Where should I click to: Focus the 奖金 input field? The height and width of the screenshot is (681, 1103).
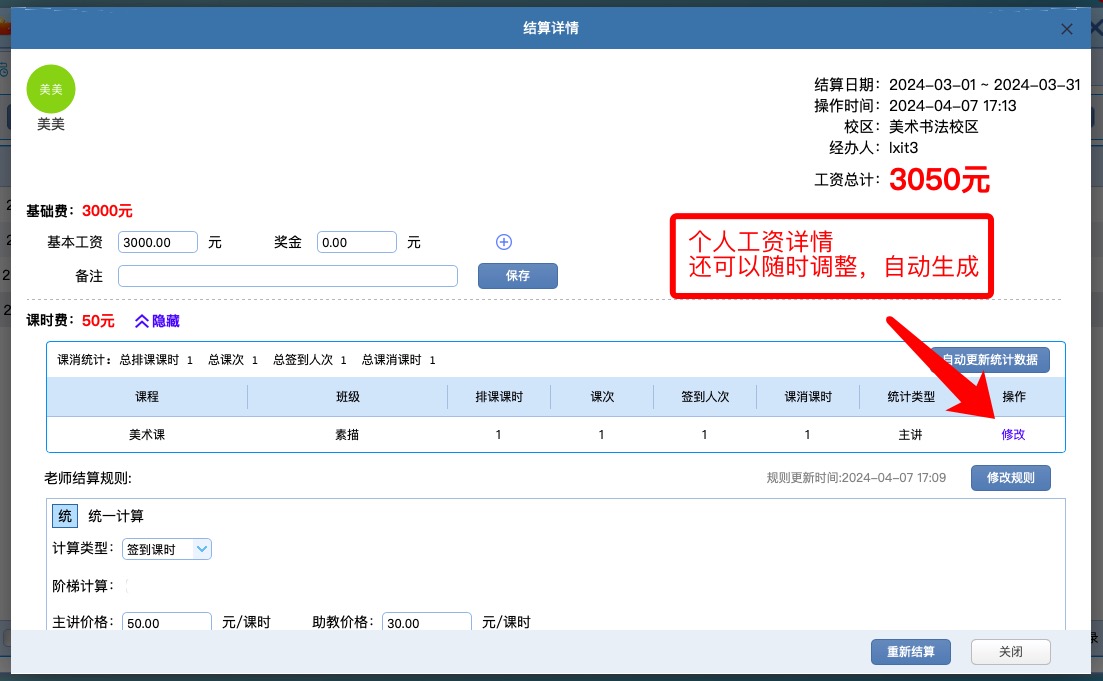point(357,242)
